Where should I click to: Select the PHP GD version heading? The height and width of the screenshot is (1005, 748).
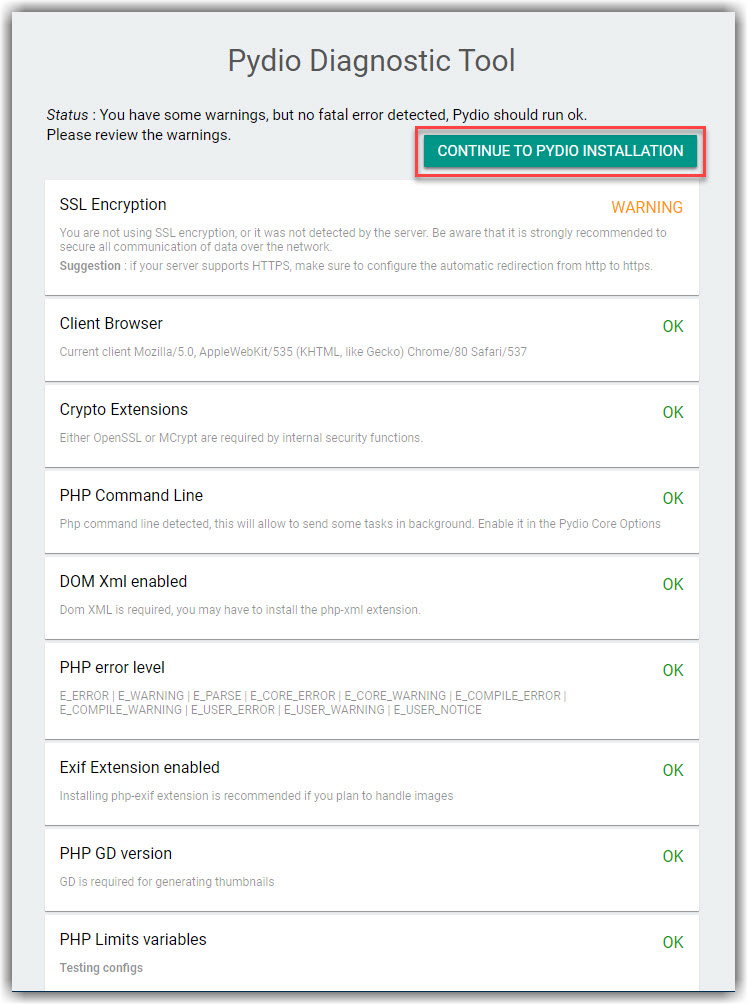pyautogui.click(x=116, y=853)
